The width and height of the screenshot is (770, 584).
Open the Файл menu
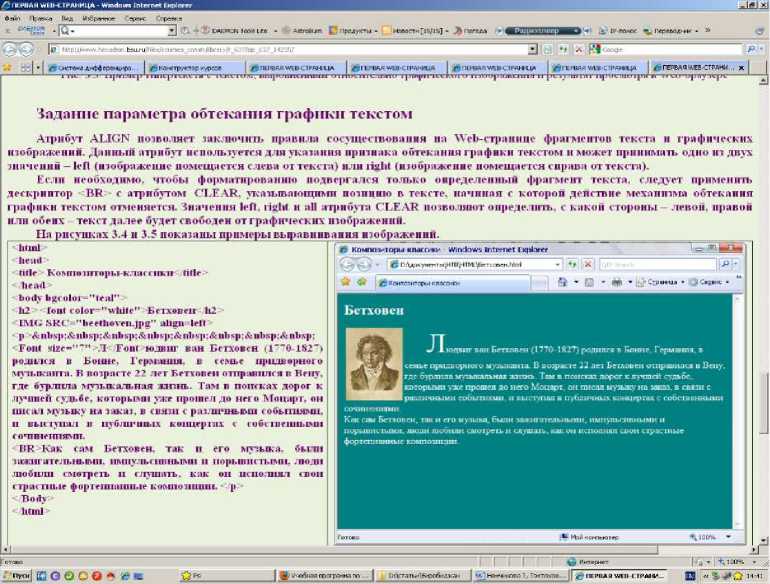13,18
